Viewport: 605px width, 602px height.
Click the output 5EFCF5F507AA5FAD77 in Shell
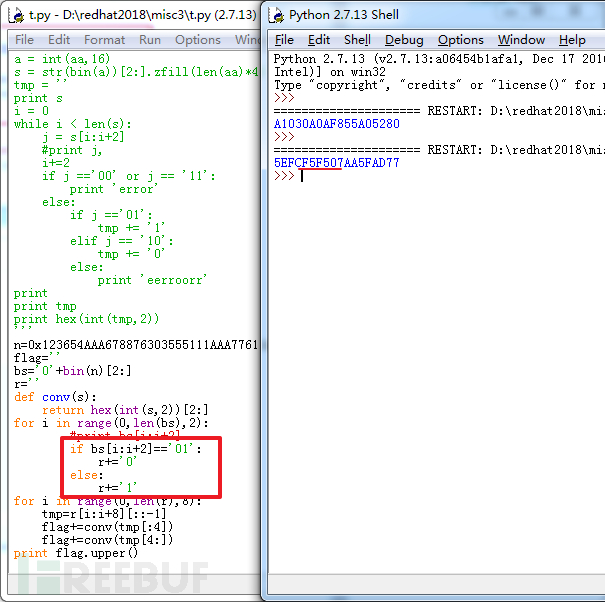(x=336, y=163)
